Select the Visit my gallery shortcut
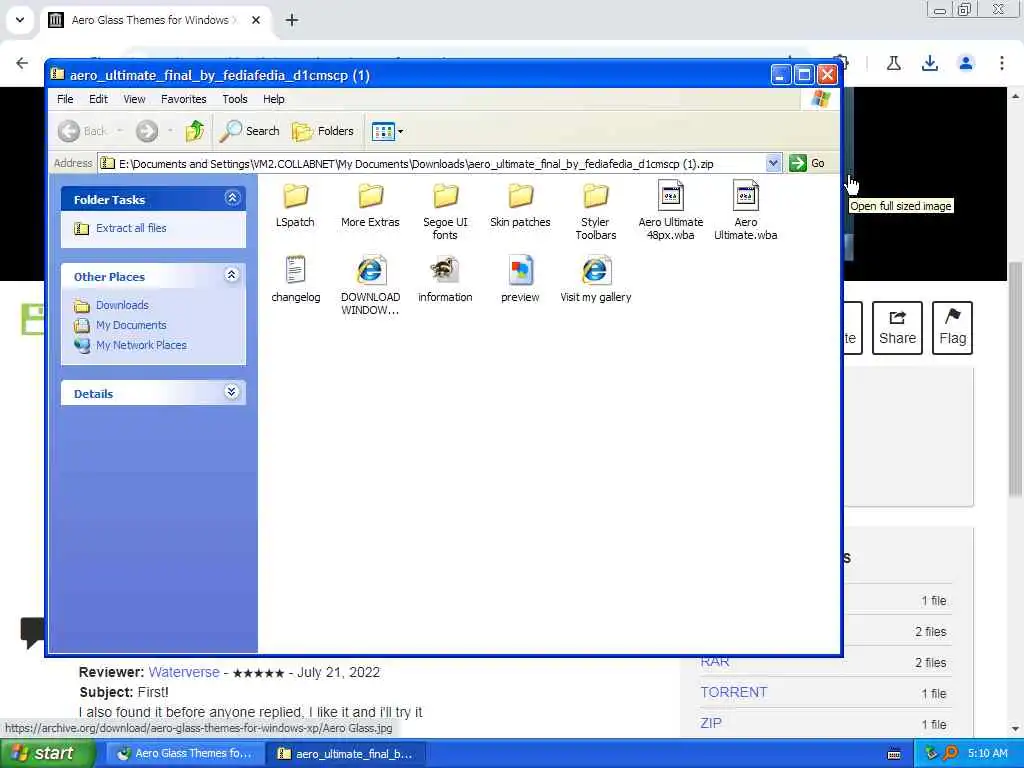Viewport: 1024px width, 768px height. (x=596, y=279)
